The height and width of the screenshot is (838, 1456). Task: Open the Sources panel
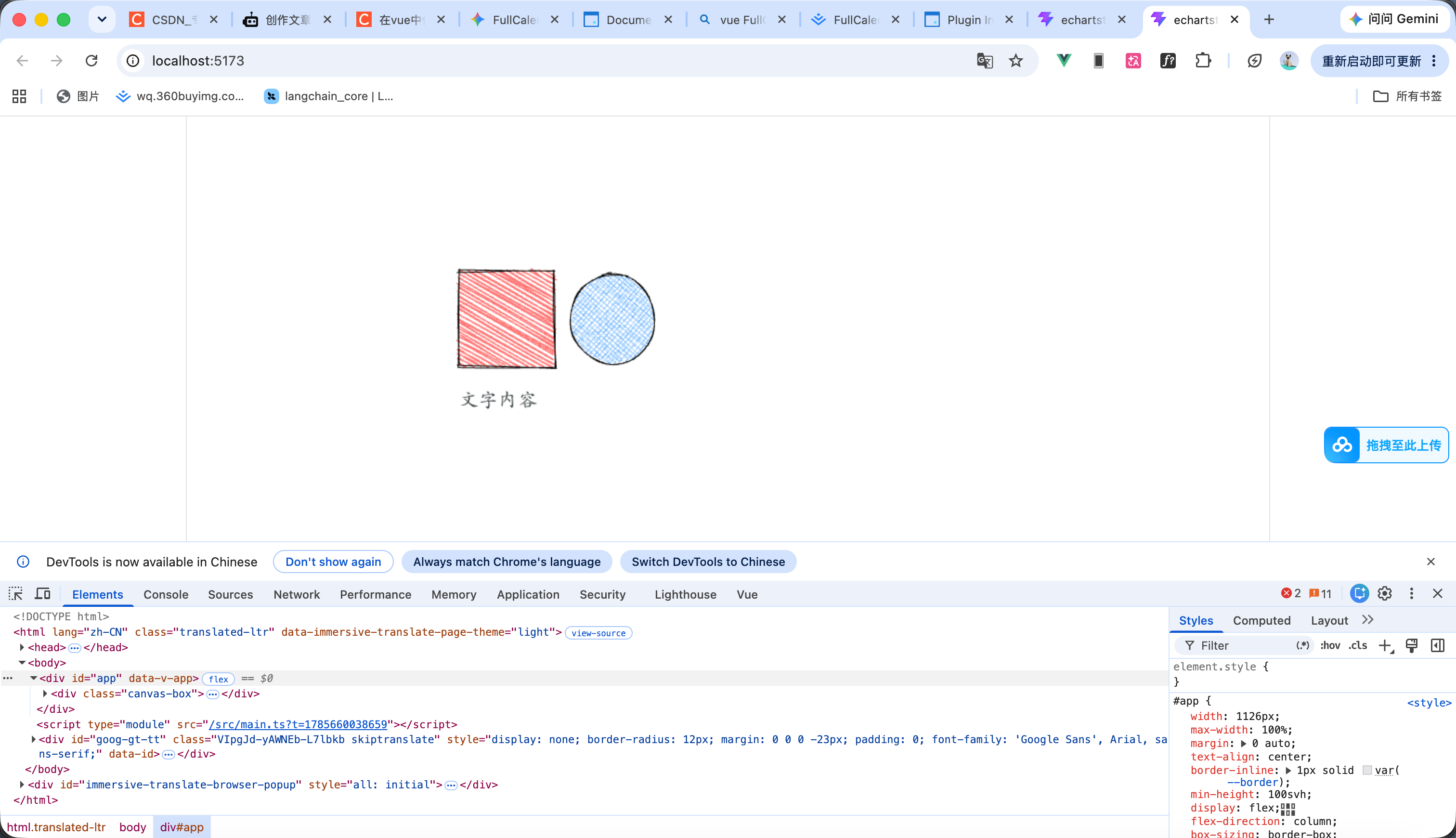[x=230, y=594]
